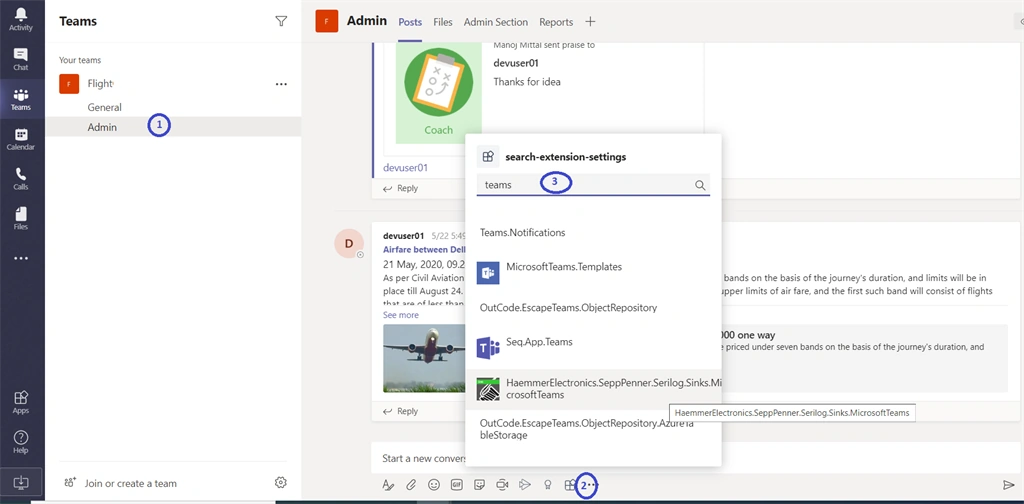Open more compose extensions ellipsis

pyautogui.click(x=590, y=485)
